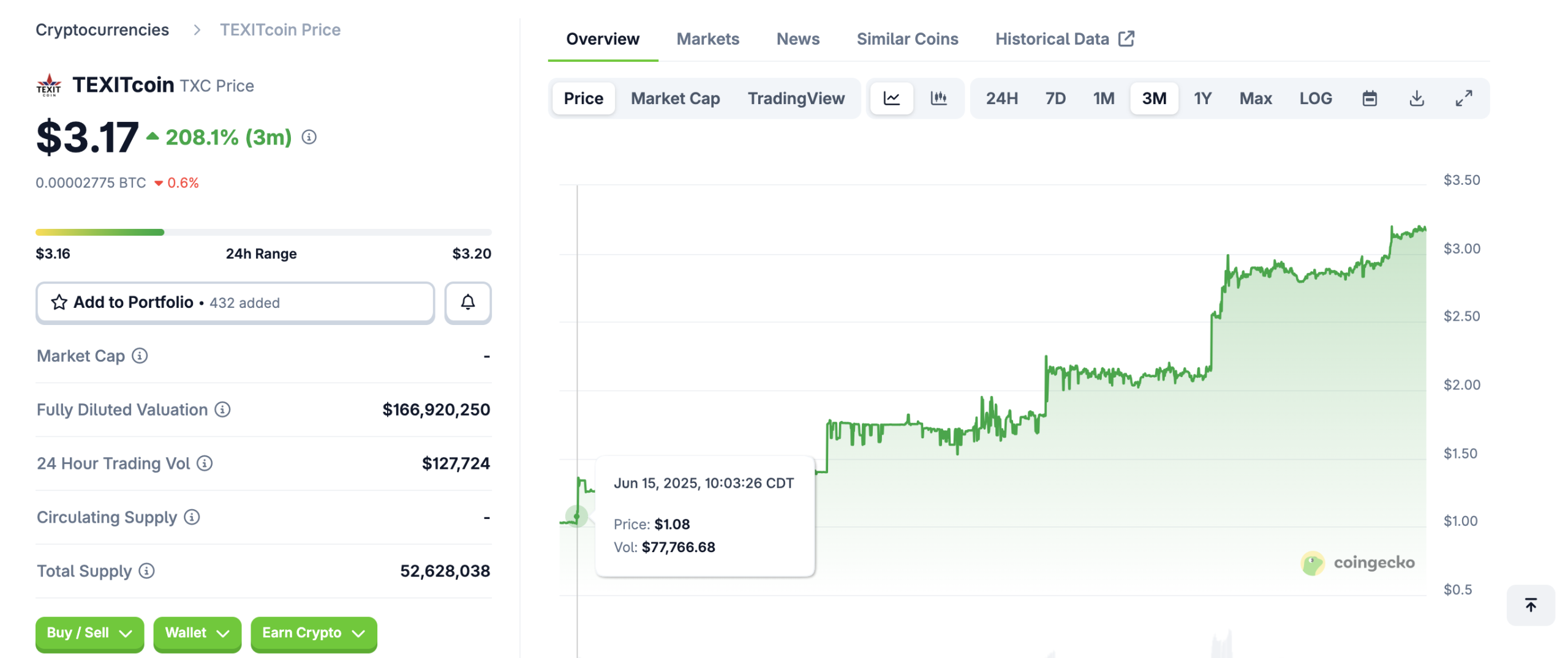Open the Earn Crypto dropdown

[313, 633]
